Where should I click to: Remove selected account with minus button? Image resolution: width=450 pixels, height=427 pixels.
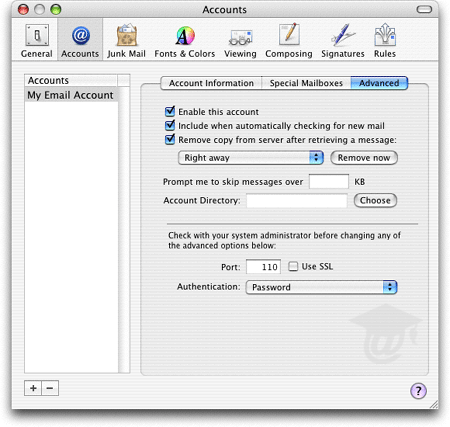(50, 388)
